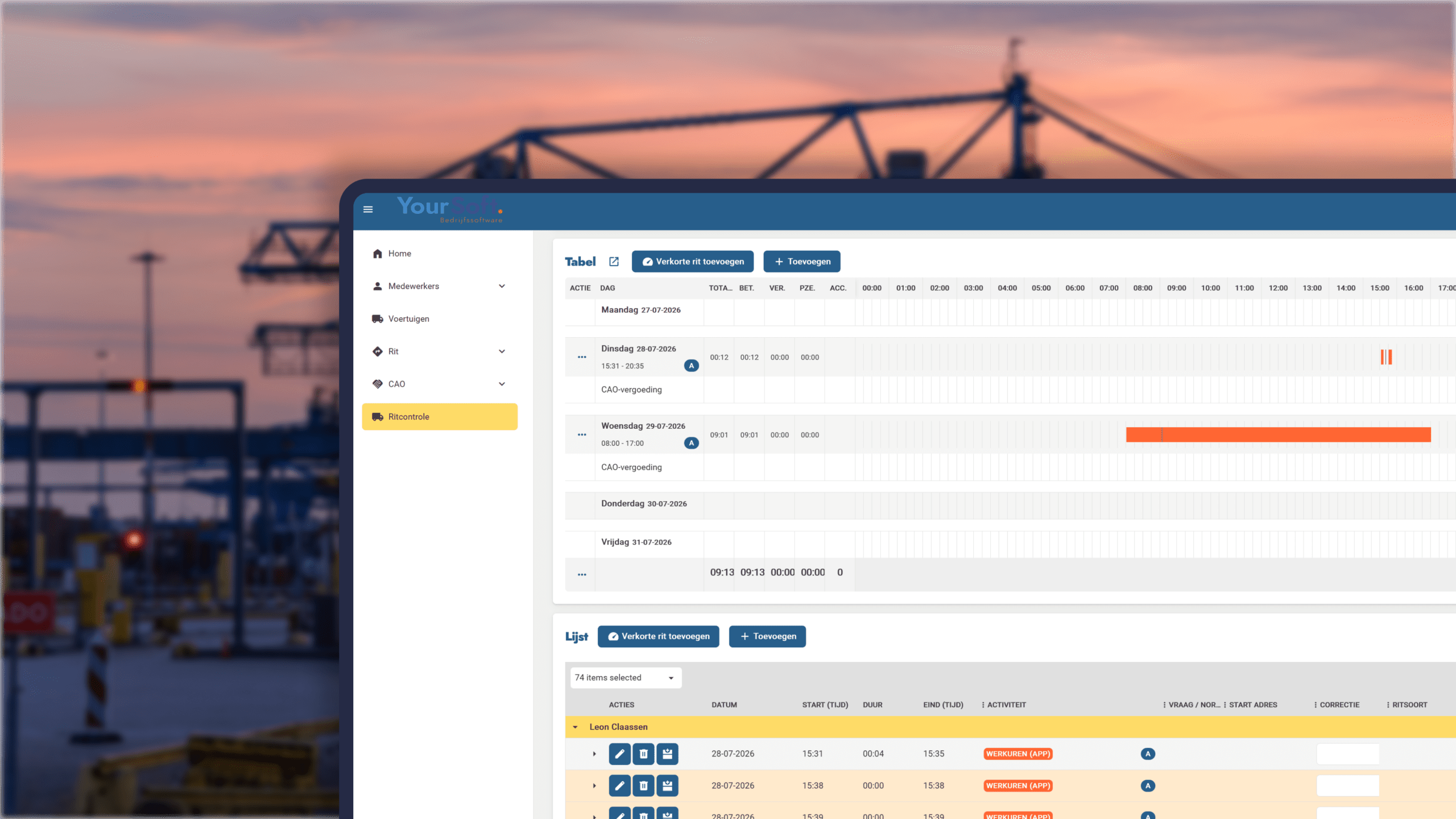Click 'Toevoegen' in the Lijst section
The width and height of the screenshot is (1456, 819).
click(768, 636)
